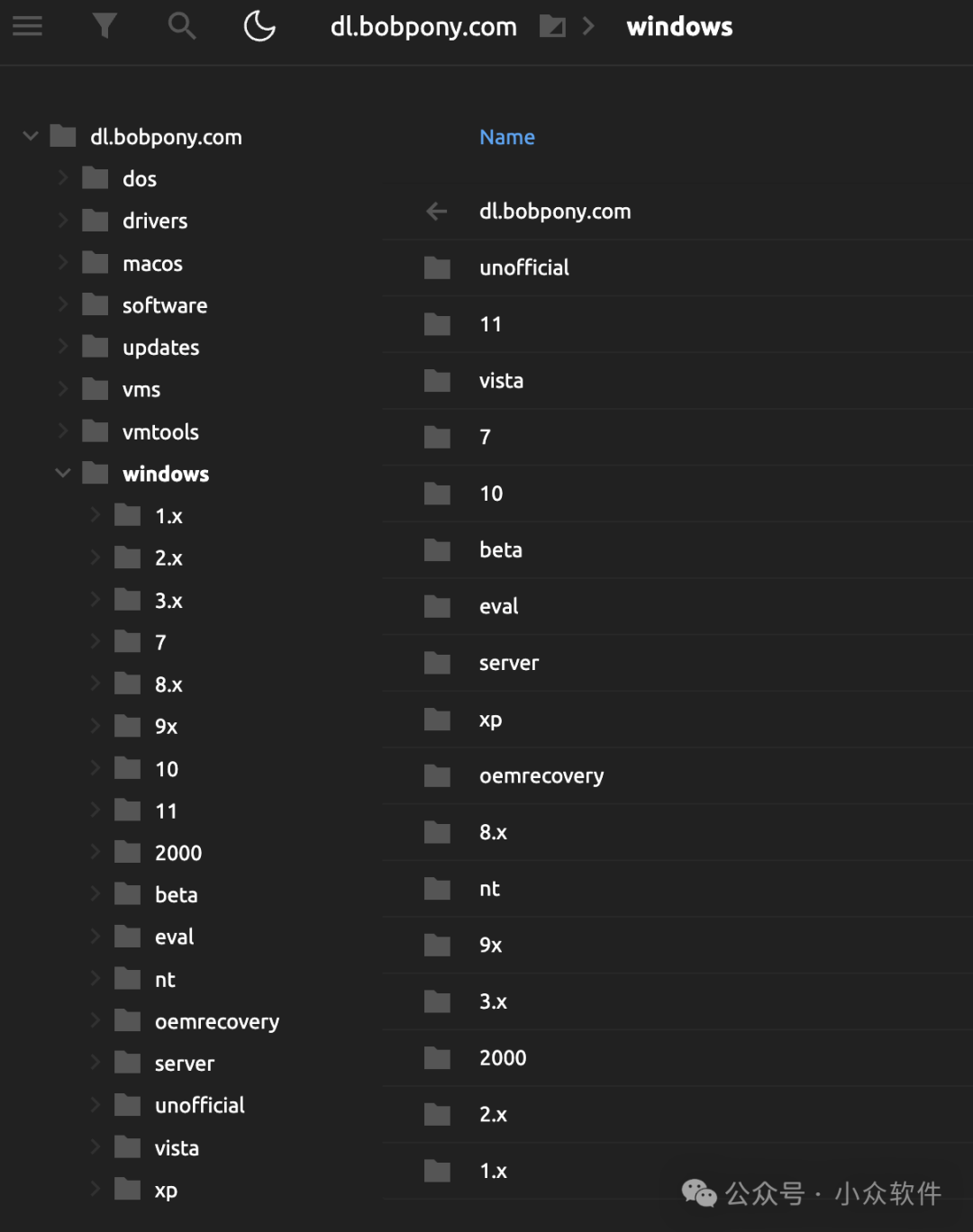This screenshot has width=973, height=1232.
Task: Collapse the dl.bobpony.com root tree
Action: coord(31,137)
